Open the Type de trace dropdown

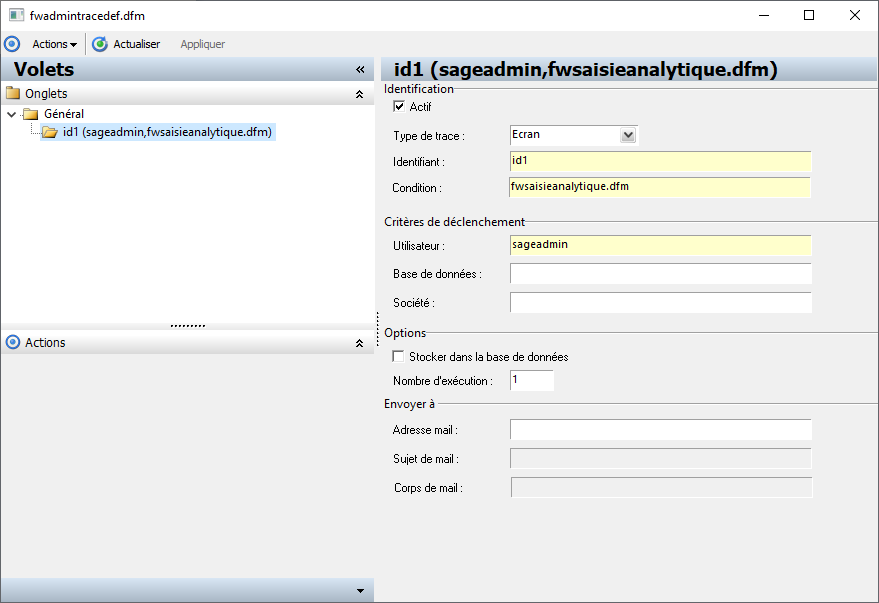[x=628, y=135]
